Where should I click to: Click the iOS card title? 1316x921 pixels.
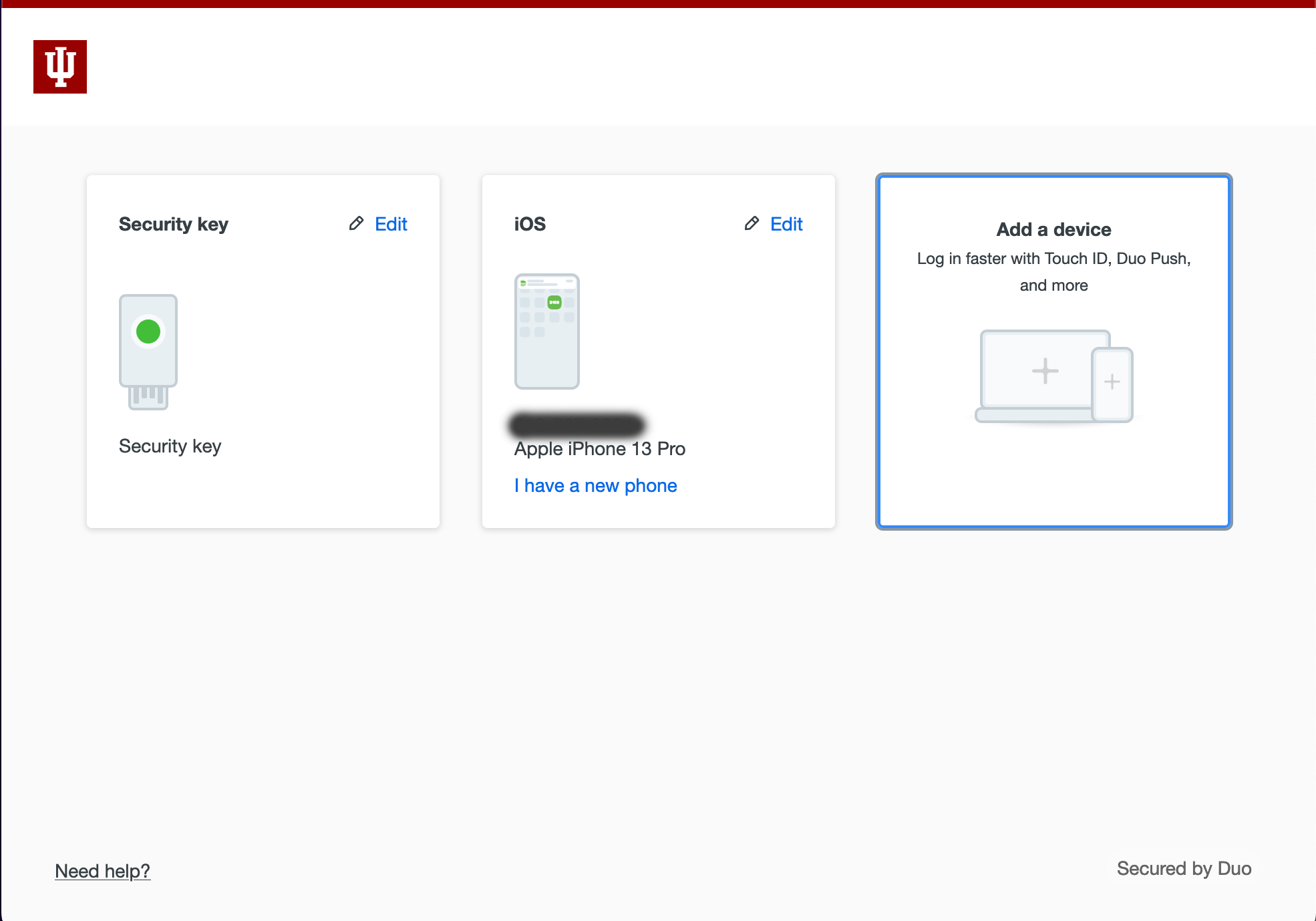point(530,224)
